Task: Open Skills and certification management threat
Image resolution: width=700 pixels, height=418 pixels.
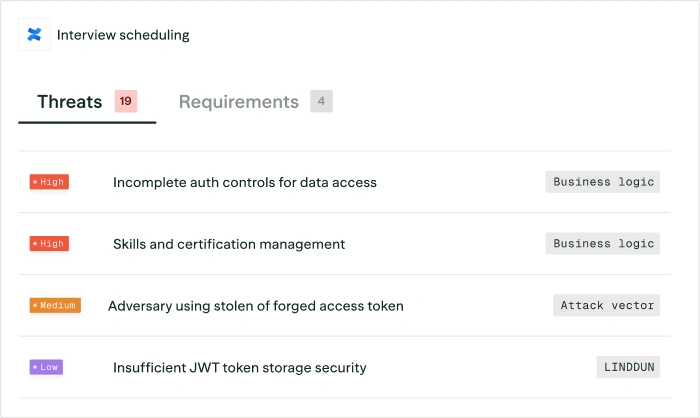Action: pos(229,244)
